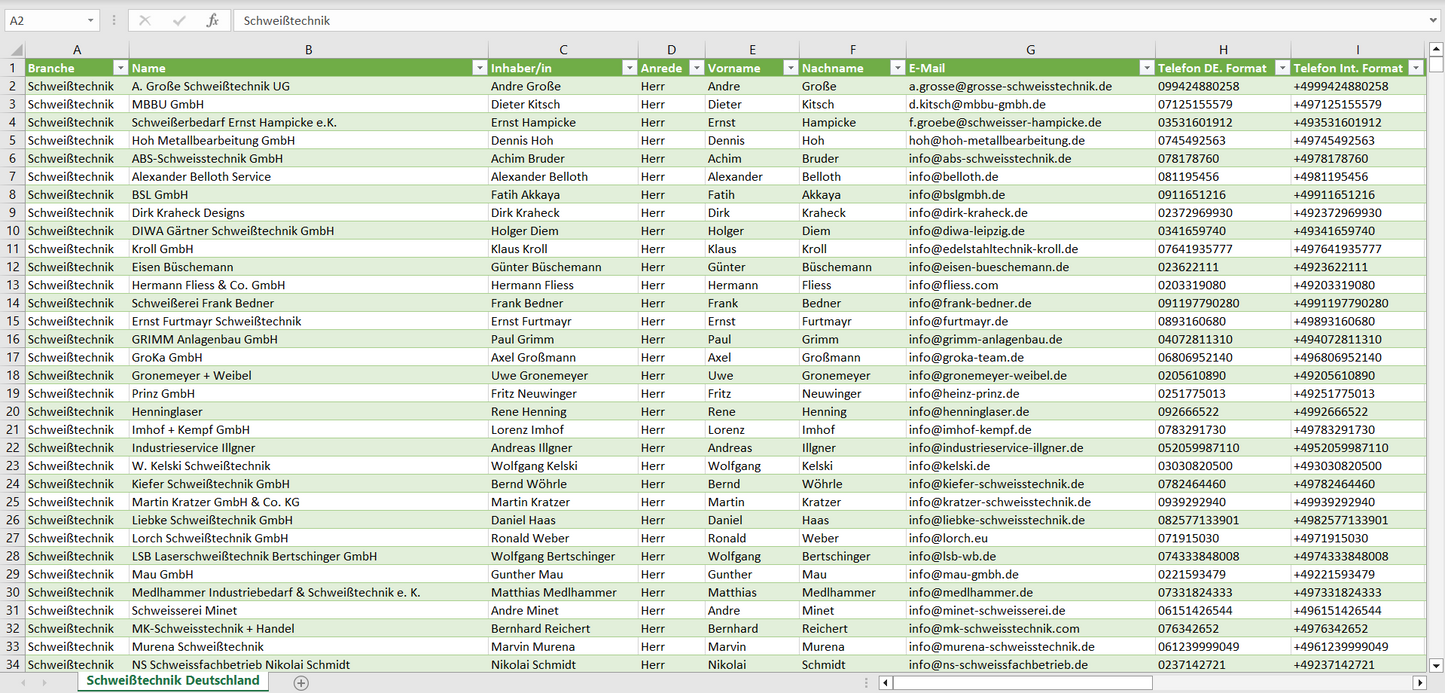Click the Enter checkmark in formula bar

pyautogui.click(x=179, y=20)
